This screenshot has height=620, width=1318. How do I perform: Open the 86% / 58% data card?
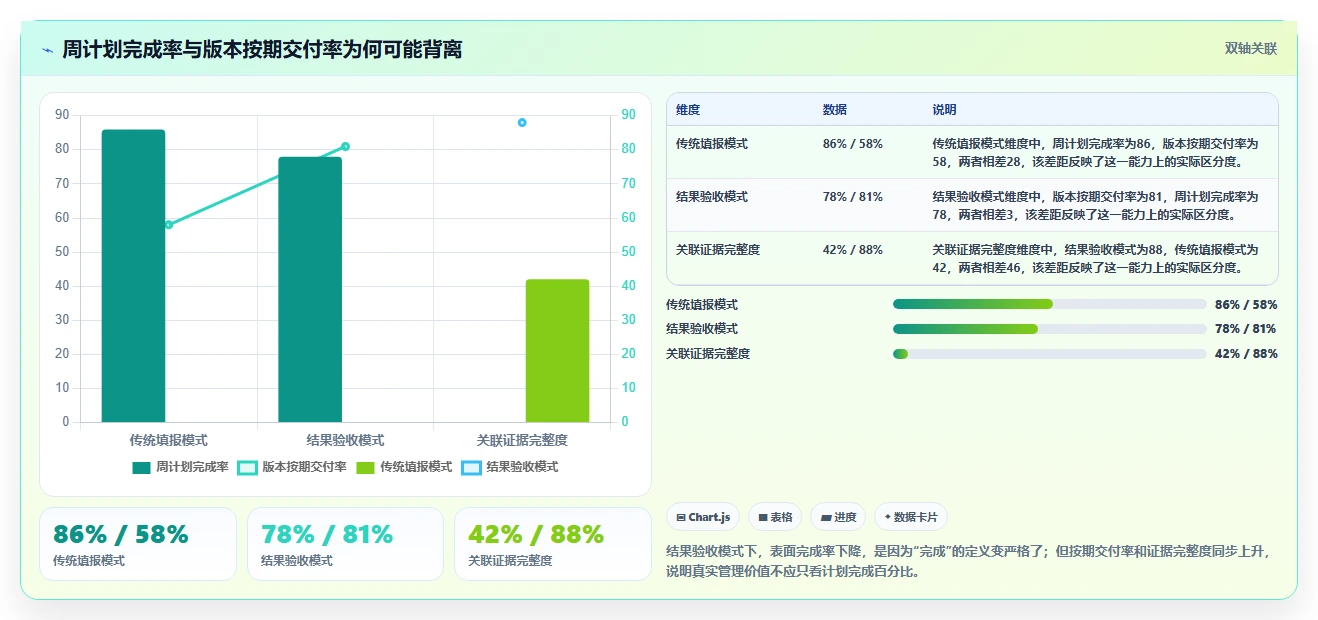click(138, 544)
